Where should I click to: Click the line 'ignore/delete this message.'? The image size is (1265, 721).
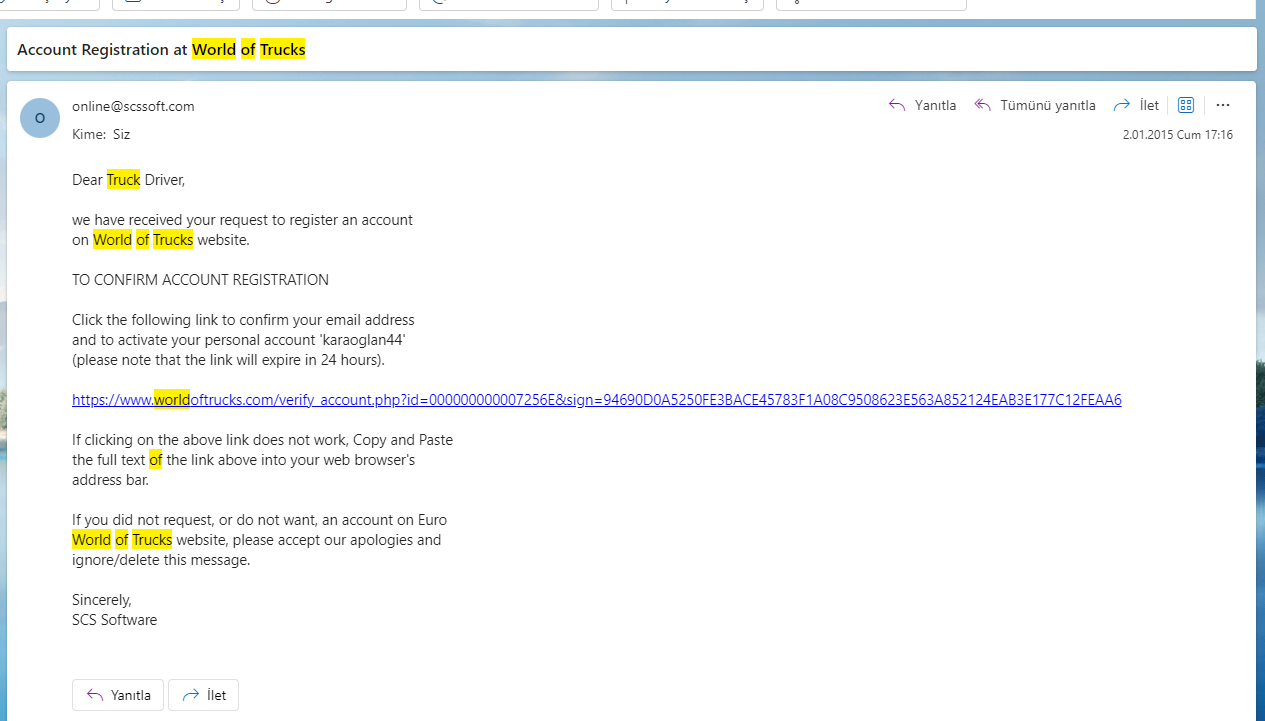click(x=161, y=560)
